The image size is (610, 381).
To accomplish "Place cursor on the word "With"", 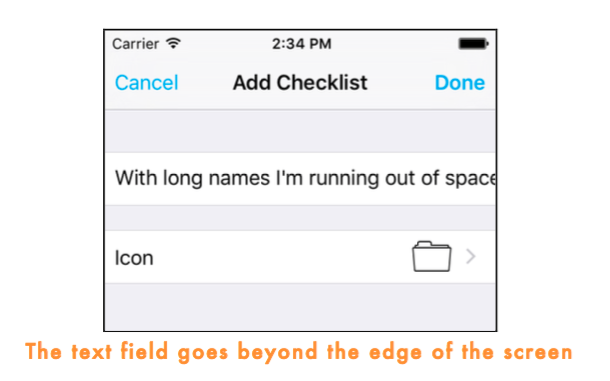I will (x=136, y=178).
